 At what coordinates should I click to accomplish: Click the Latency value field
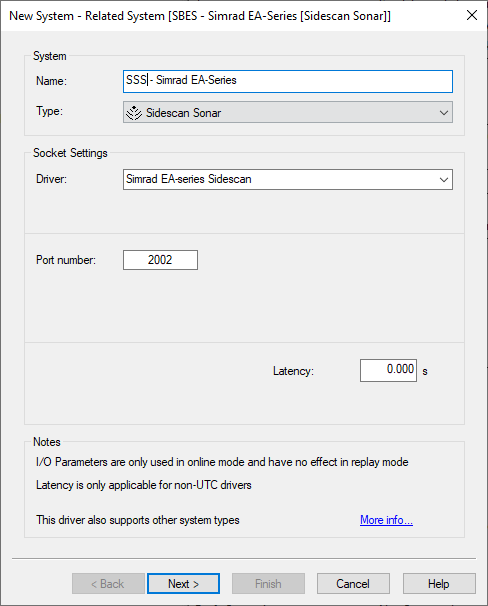pos(388,370)
